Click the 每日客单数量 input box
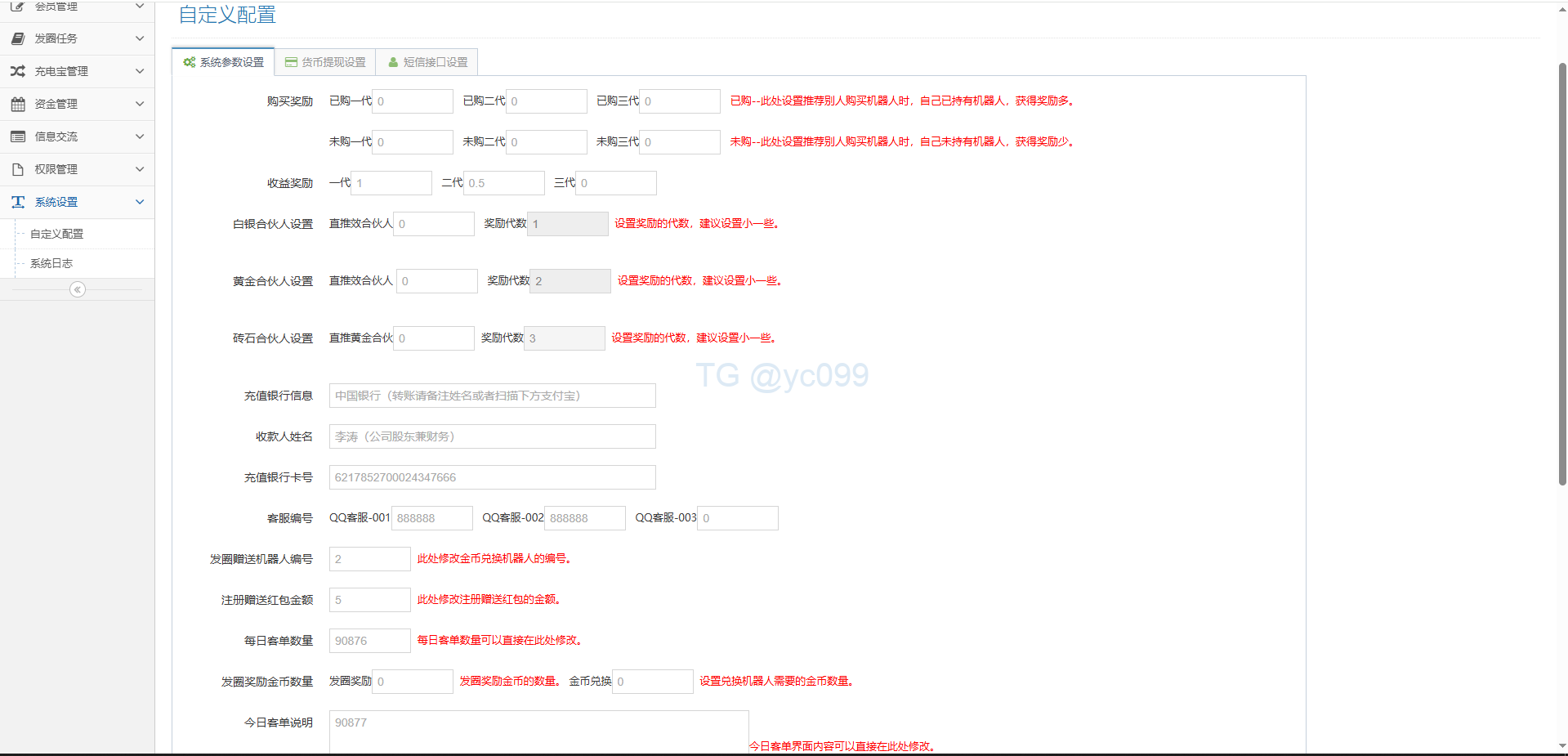Viewport: 1568px width, 756px height. pyautogui.click(x=369, y=641)
